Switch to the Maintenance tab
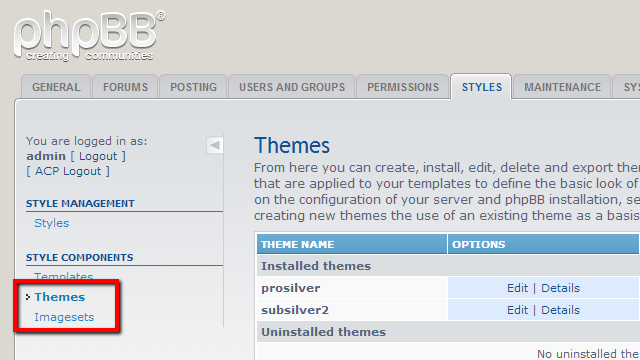The height and width of the screenshot is (360, 640). tap(562, 87)
